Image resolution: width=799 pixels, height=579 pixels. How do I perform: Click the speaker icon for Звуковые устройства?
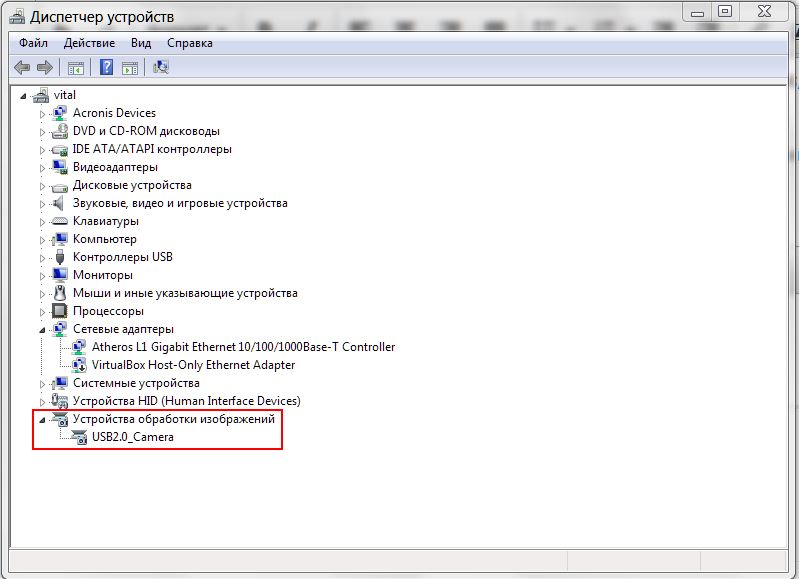[x=59, y=203]
